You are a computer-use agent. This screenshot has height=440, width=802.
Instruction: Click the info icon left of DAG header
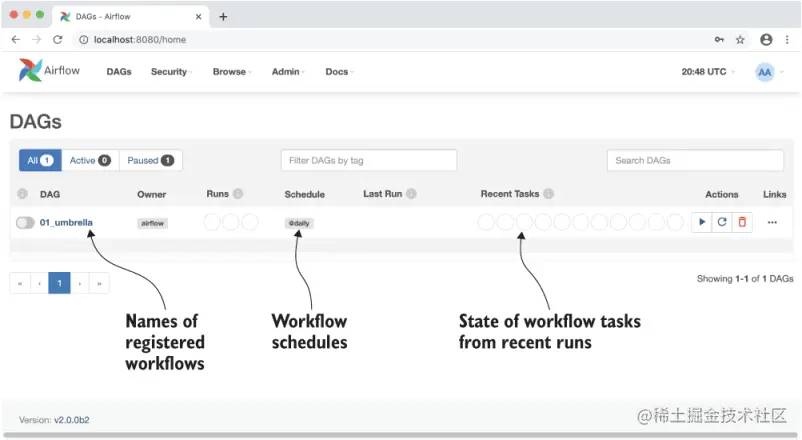22,194
